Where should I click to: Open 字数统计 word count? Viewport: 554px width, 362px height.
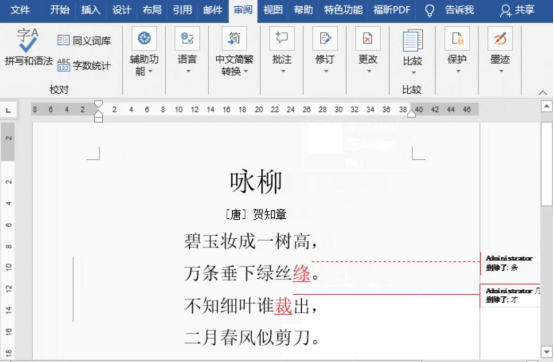coord(84,65)
